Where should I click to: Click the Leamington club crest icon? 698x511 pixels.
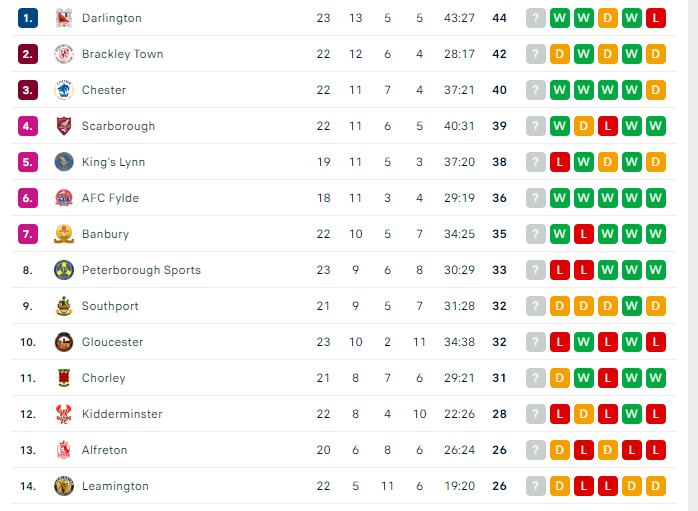tap(64, 486)
